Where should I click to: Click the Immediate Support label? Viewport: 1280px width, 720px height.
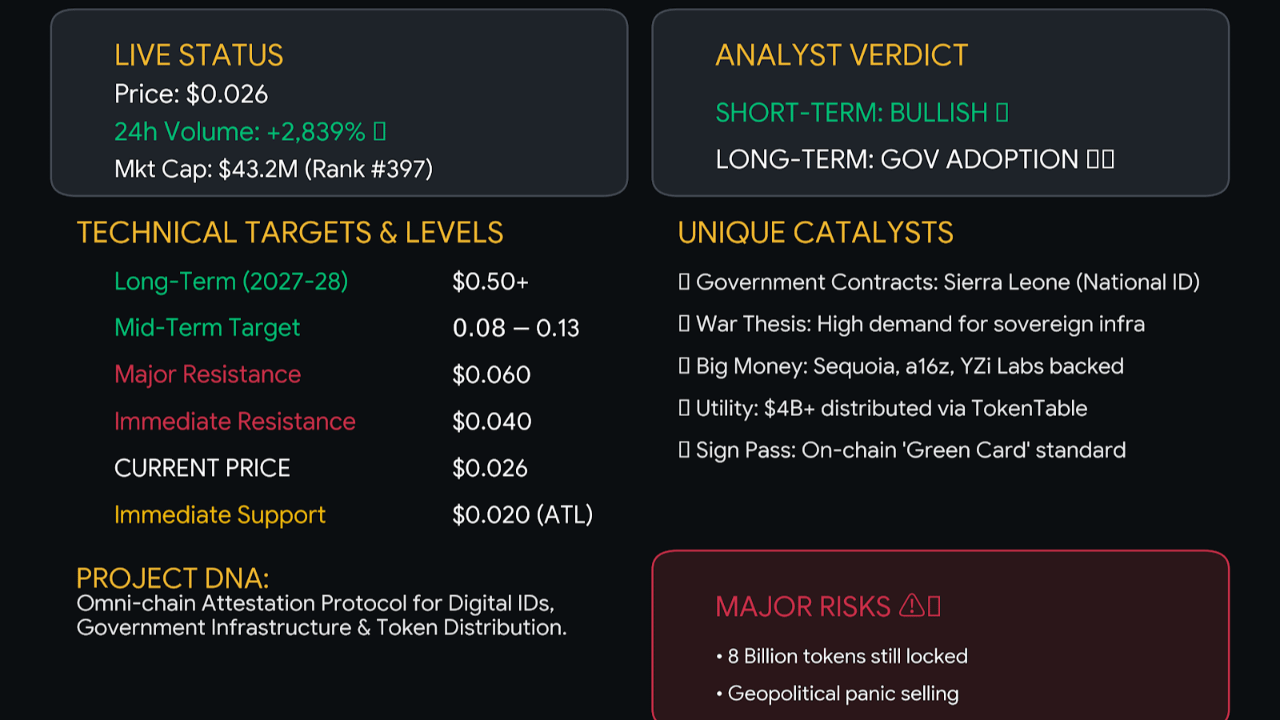220,515
